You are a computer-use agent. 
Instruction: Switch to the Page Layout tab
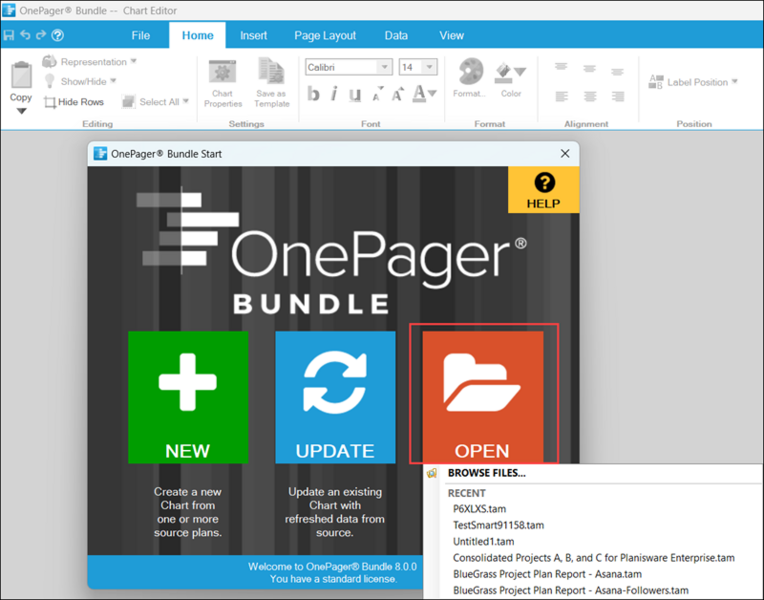pos(325,36)
